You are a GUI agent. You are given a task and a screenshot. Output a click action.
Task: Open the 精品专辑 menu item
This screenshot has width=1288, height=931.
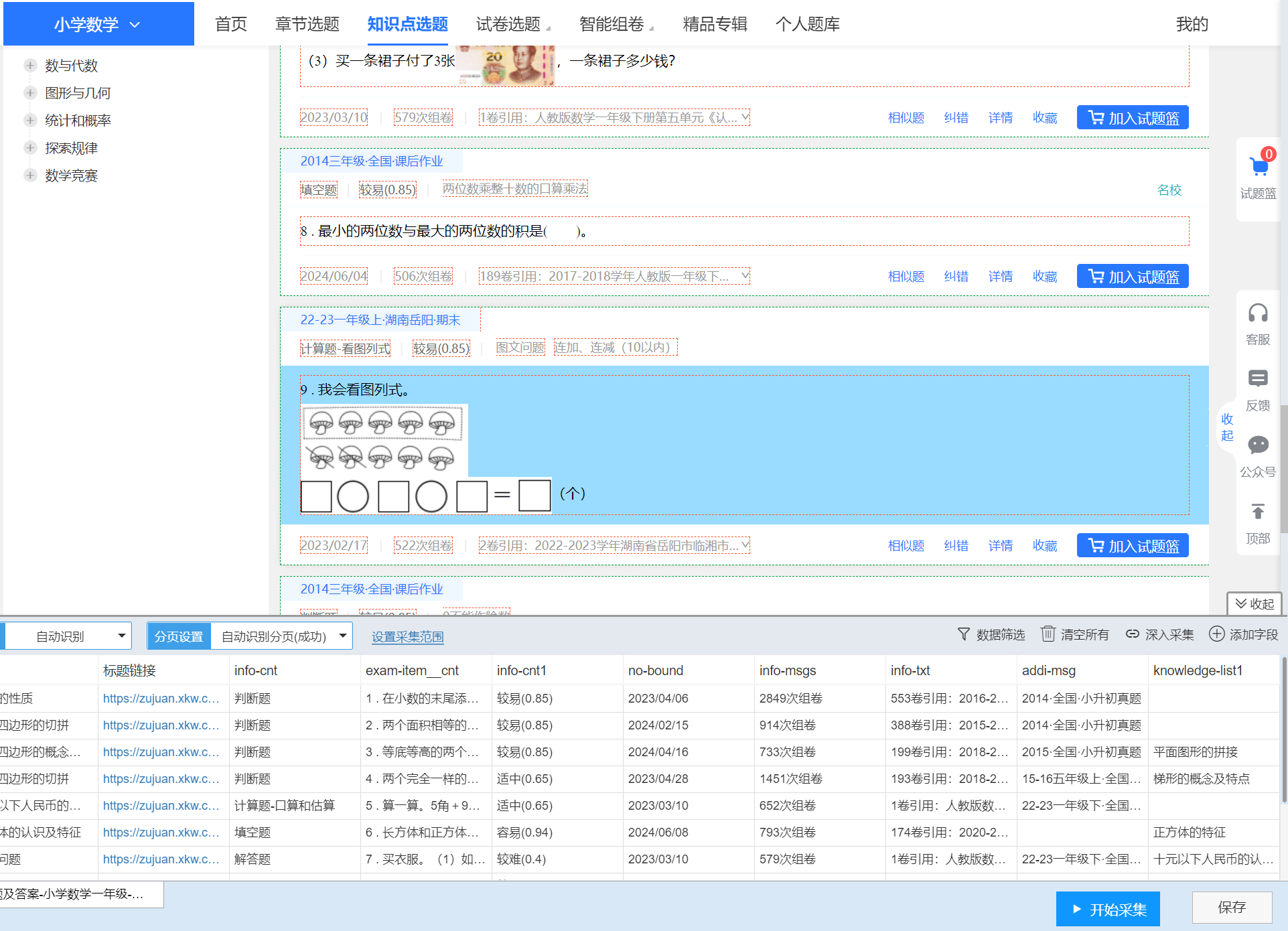click(715, 25)
